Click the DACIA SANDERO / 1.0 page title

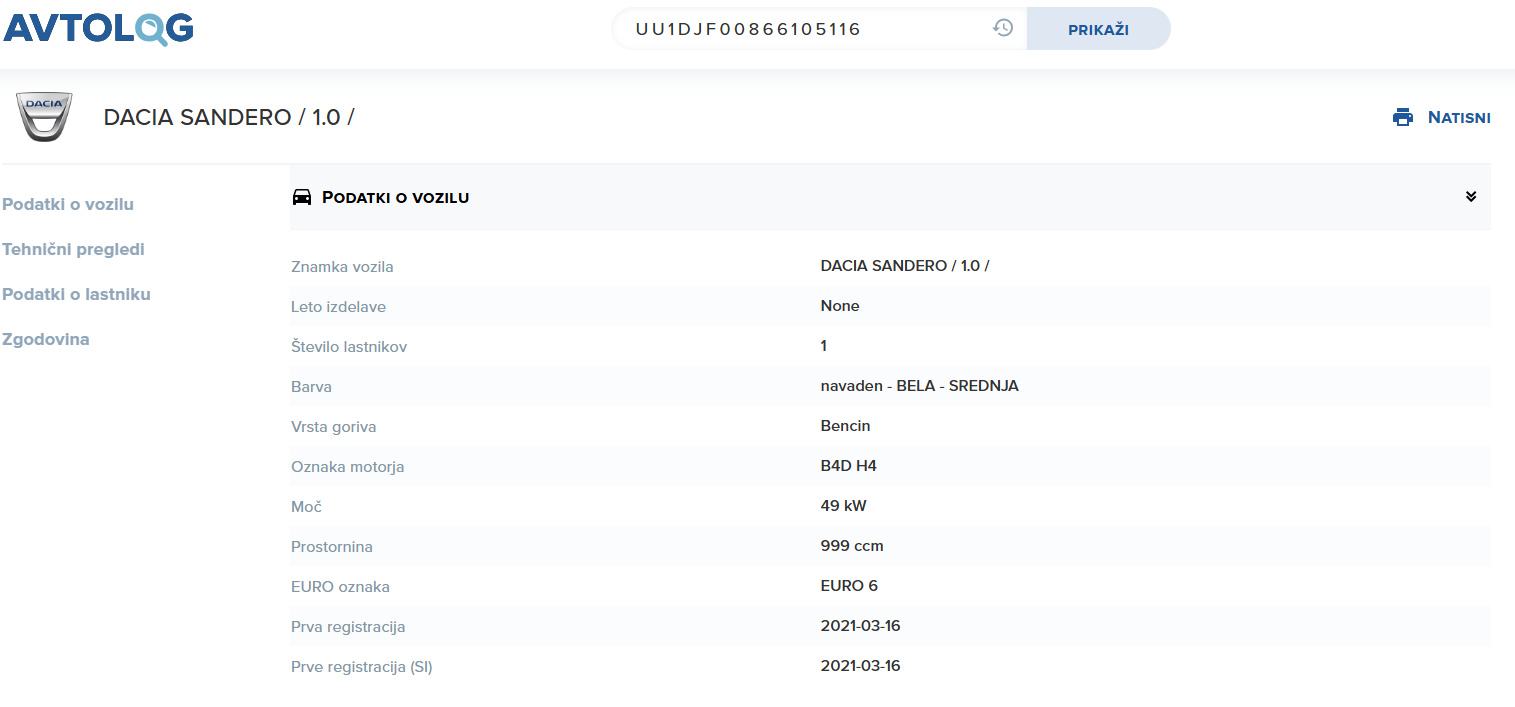pos(229,117)
